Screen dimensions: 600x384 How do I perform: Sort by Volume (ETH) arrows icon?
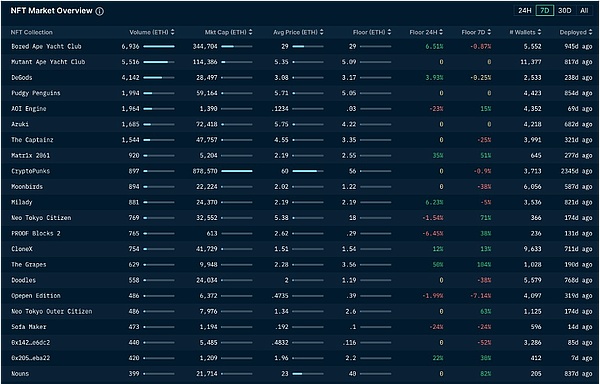click(173, 33)
